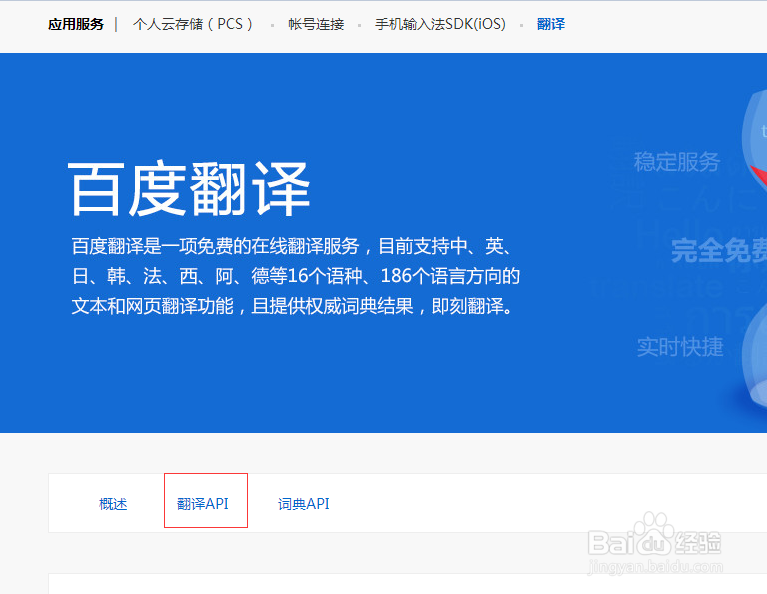Open 个人云存储（PCS）link in top navigation
The width and height of the screenshot is (767, 594).
click(192, 24)
